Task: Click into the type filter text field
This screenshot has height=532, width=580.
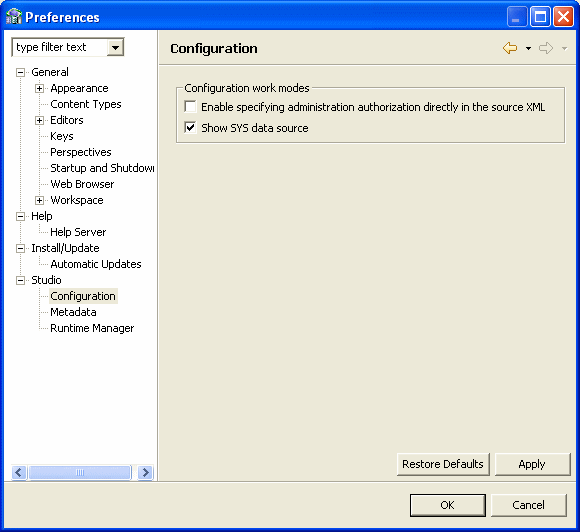Action: [x=60, y=47]
